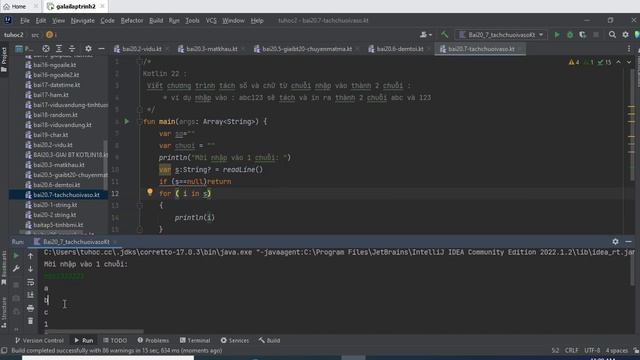
Task: Open the user account dropdown icon
Action: (425, 35)
